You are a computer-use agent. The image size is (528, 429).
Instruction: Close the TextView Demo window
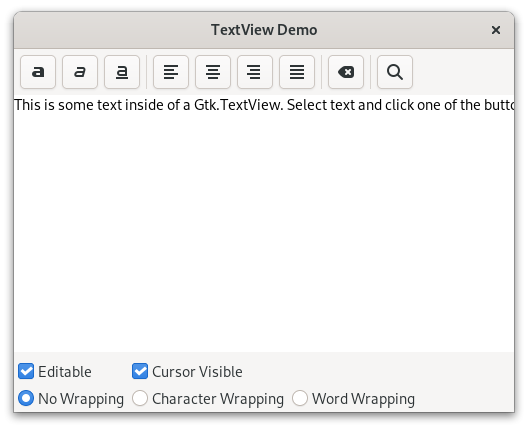tap(496, 30)
